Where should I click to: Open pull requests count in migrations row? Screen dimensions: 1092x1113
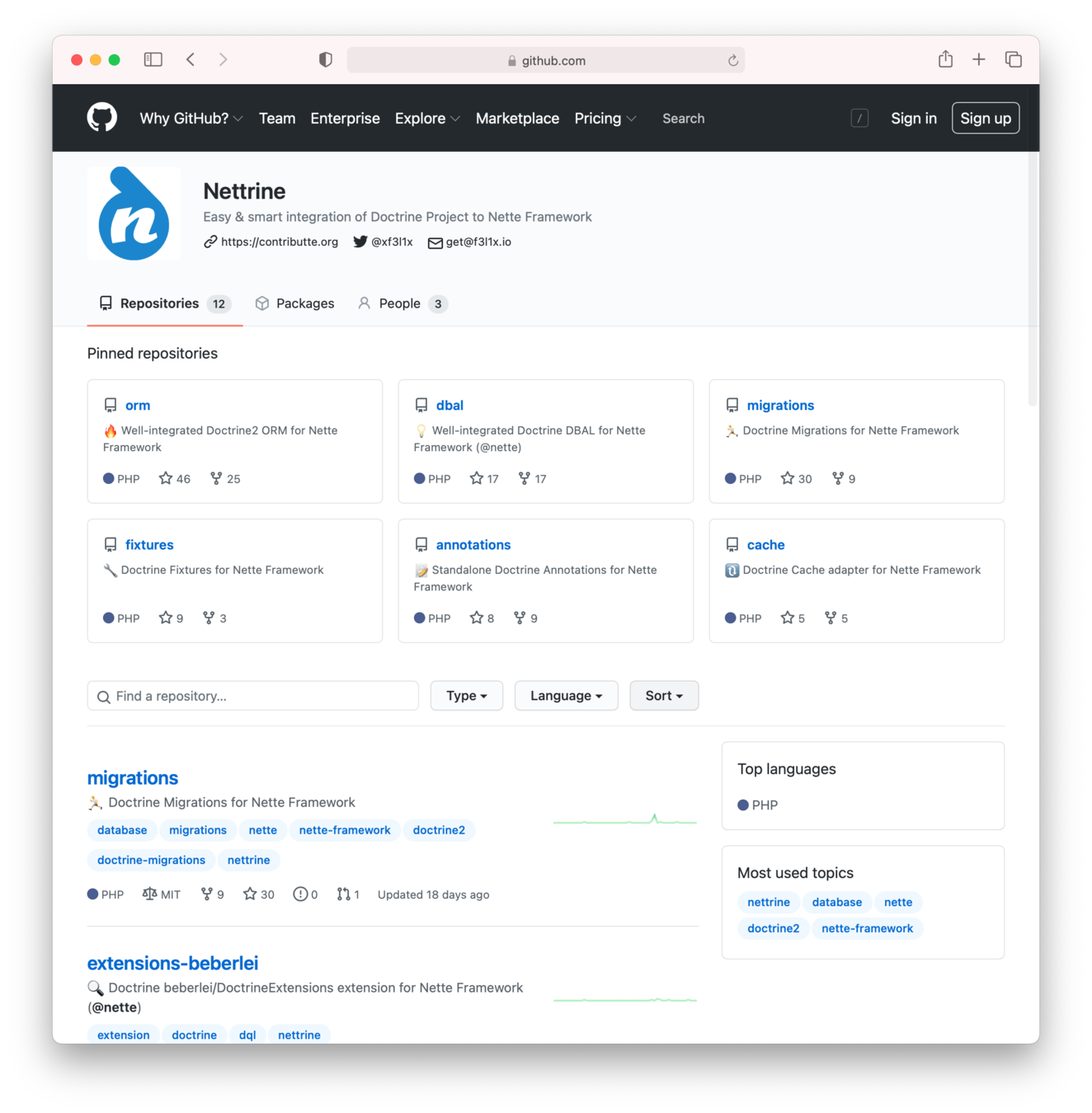(x=348, y=895)
